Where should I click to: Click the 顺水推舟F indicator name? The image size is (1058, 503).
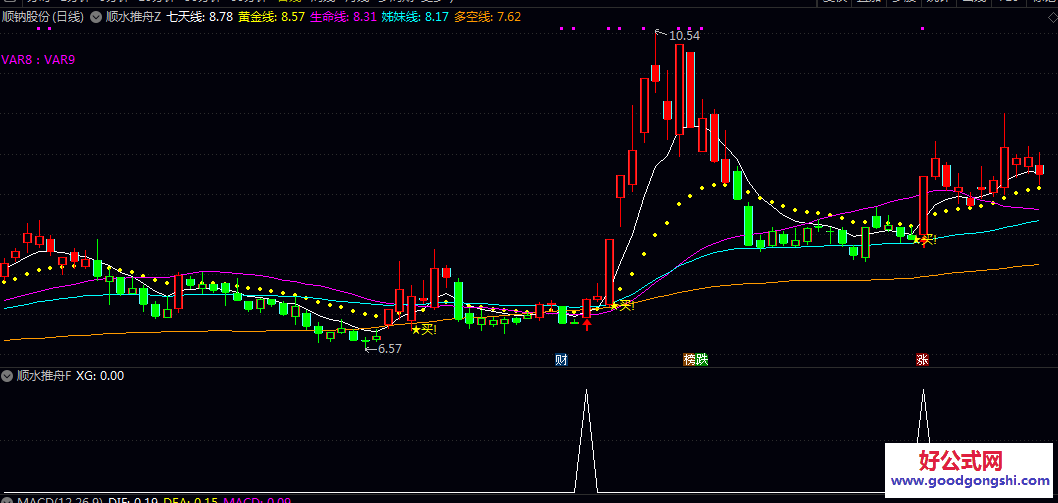(44, 375)
